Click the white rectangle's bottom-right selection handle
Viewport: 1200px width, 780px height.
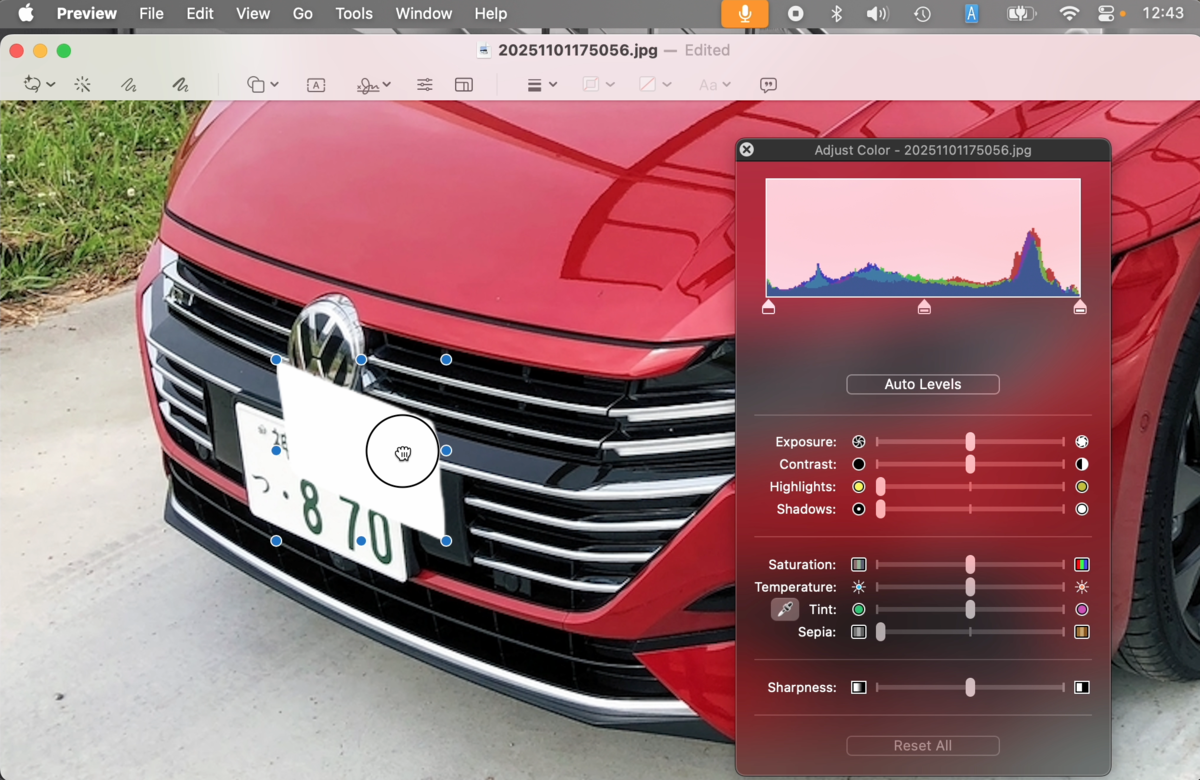[446, 541]
